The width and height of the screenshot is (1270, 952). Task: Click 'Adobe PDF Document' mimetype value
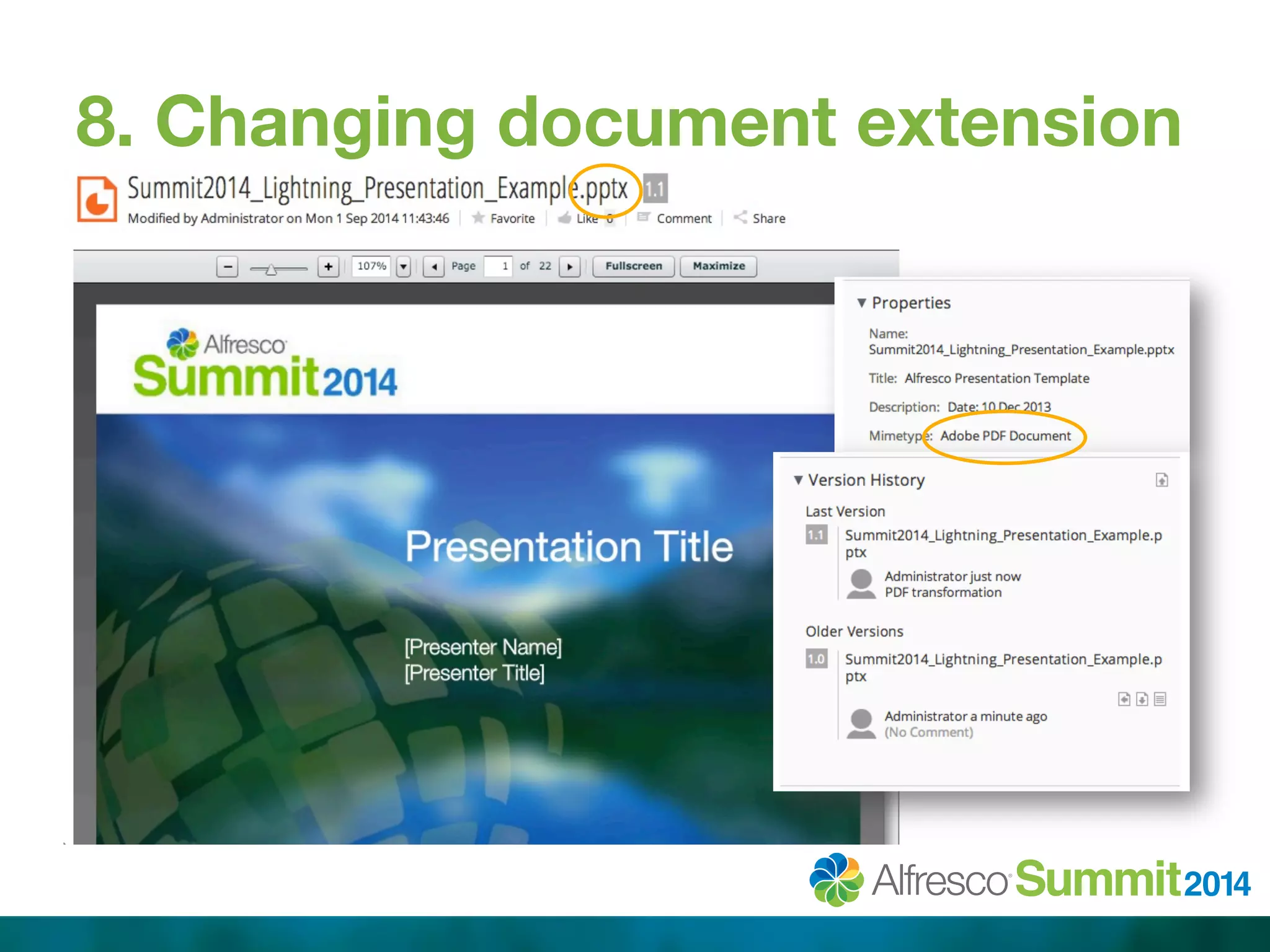click(1005, 436)
